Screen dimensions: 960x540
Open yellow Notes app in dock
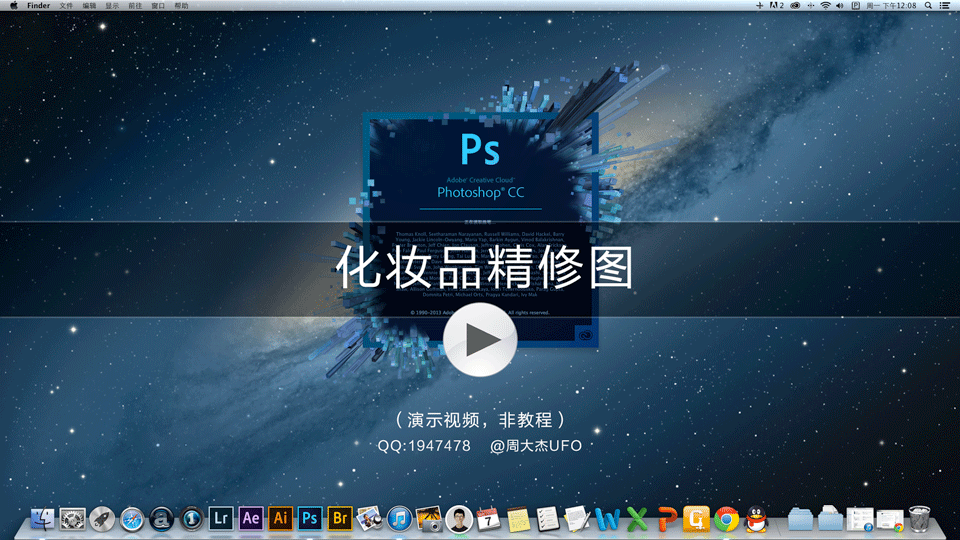tap(519, 519)
